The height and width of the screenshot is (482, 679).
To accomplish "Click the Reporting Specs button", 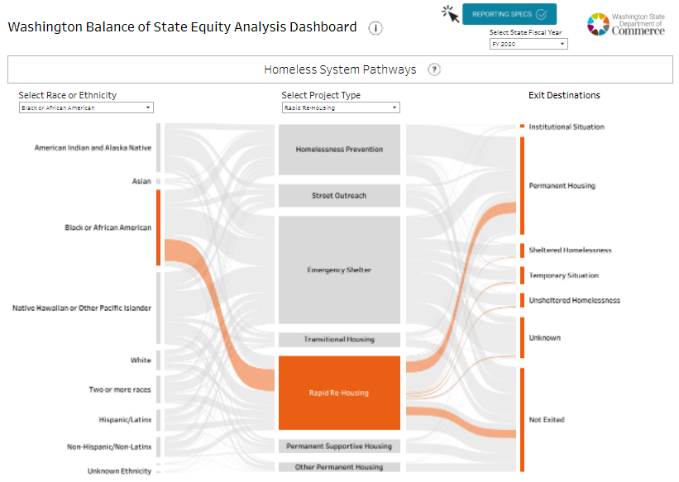I will [510, 14].
